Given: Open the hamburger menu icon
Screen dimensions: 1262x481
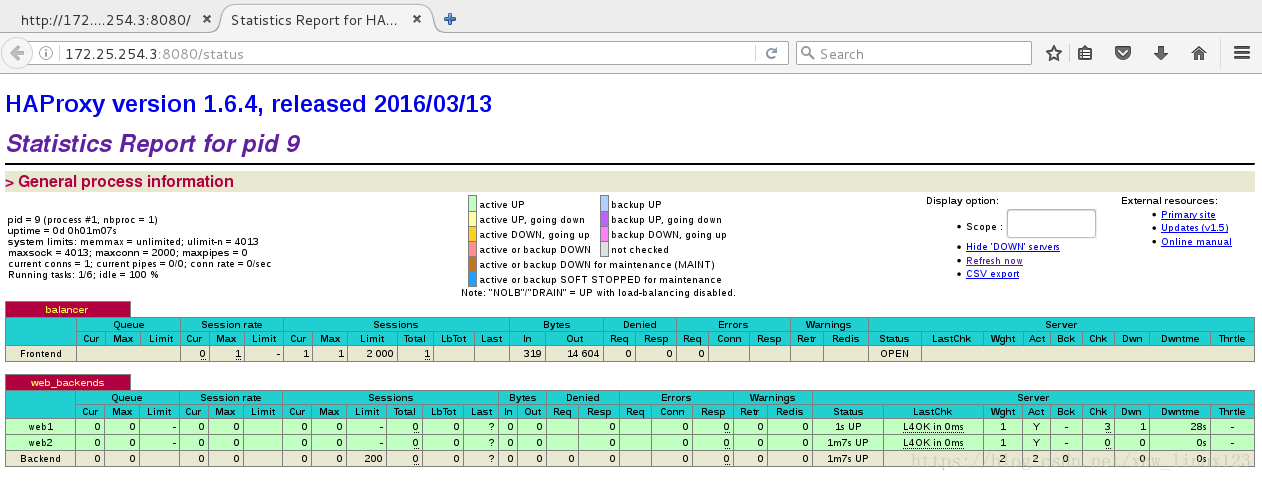Looking at the screenshot, I should 1241,54.
